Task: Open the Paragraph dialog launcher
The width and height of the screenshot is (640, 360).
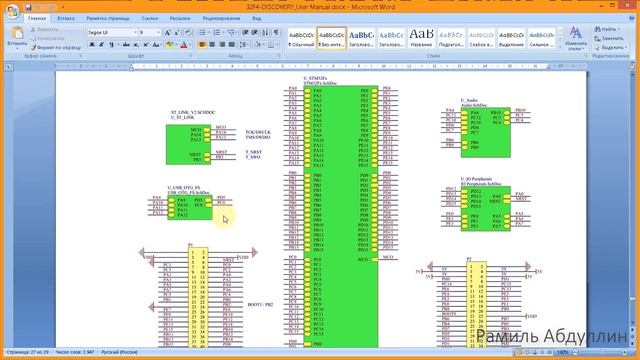Action: (279, 56)
